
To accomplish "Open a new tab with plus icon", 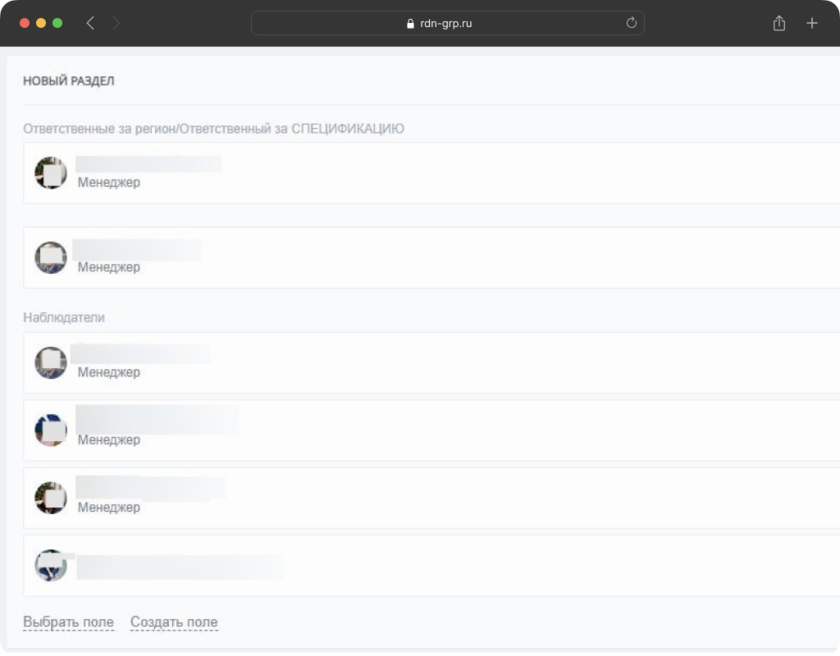I will click(812, 23).
